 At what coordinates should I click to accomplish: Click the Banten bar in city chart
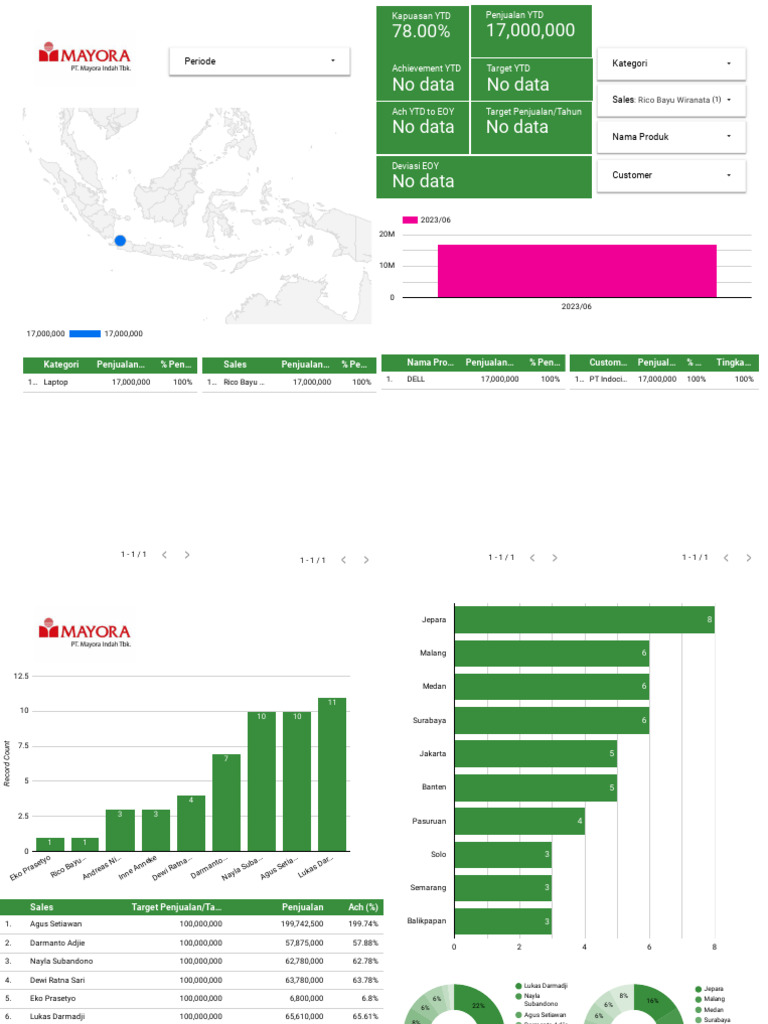(536, 788)
